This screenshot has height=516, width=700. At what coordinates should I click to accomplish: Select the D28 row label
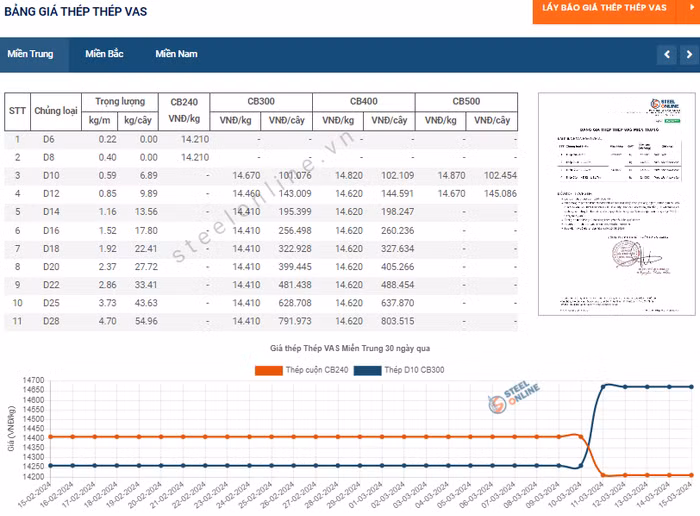(51, 321)
